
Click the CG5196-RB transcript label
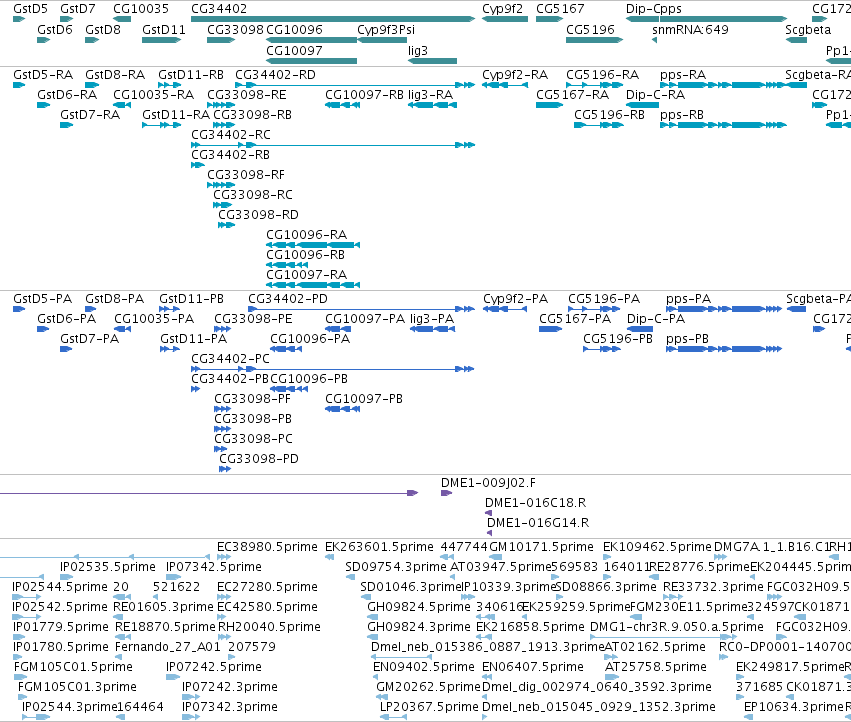click(x=609, y=115)
